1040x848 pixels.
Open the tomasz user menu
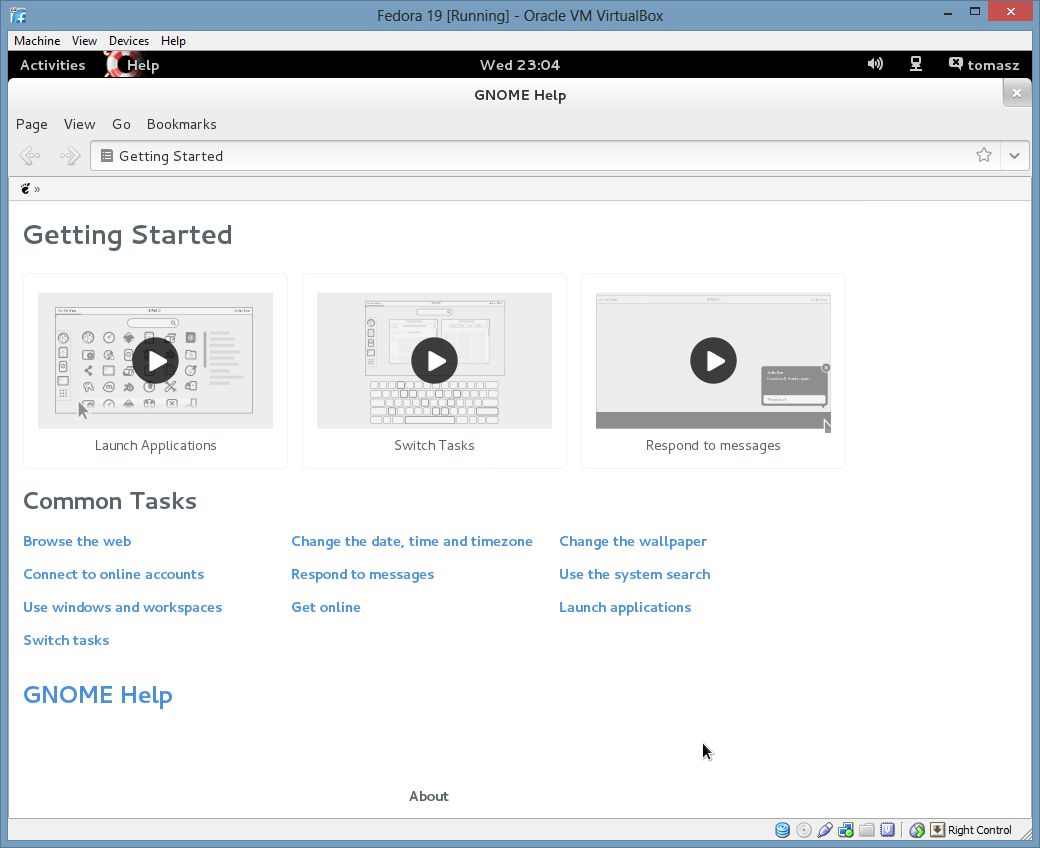tap(984, 64)
